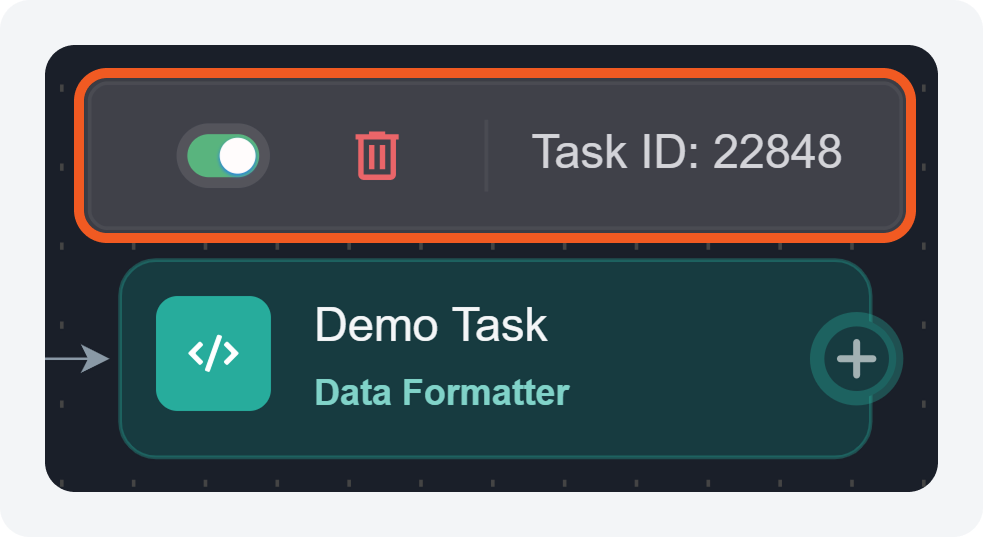Click empty dark canvas below the node
The width and height of the screenshot is (983, 537).
(x=500, y=475)
